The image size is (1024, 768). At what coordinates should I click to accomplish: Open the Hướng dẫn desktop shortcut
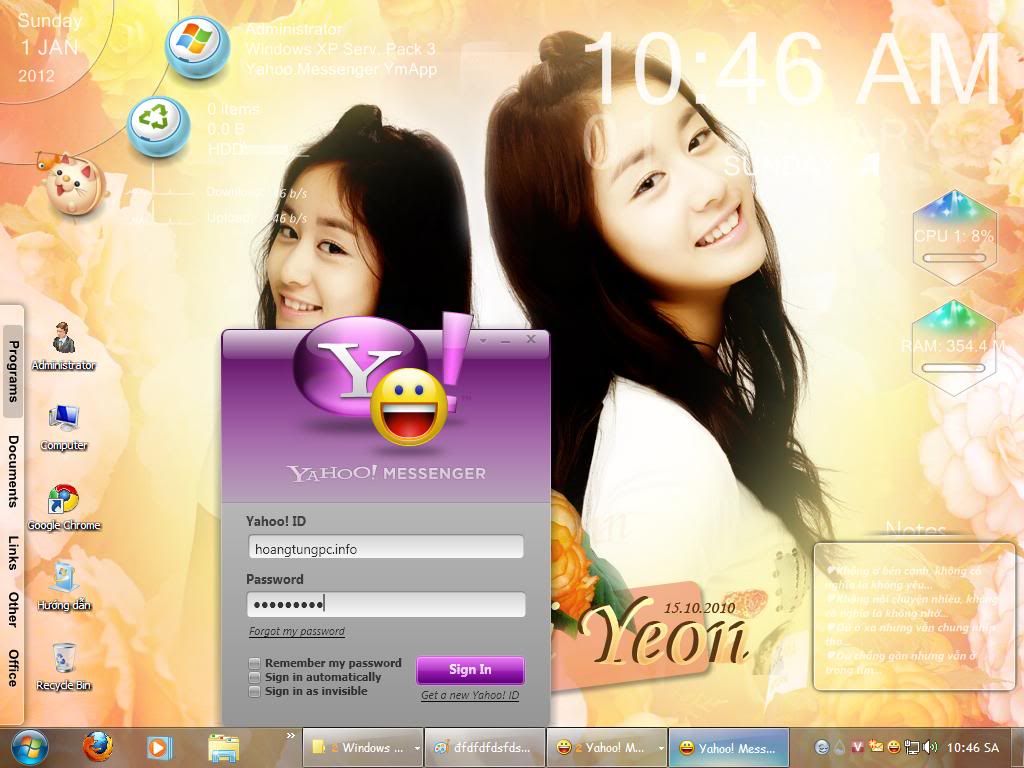click(x=63, y=586)
